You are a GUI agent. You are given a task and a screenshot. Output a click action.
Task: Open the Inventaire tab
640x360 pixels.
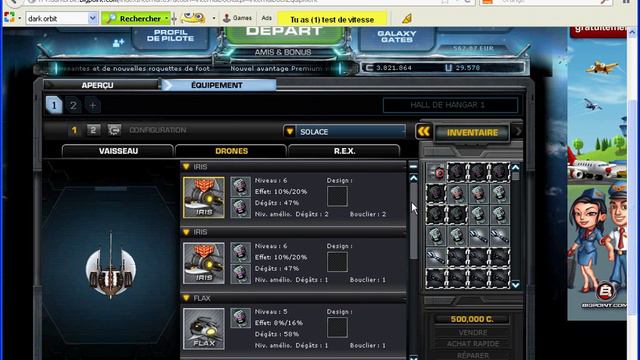coord(472,133)
